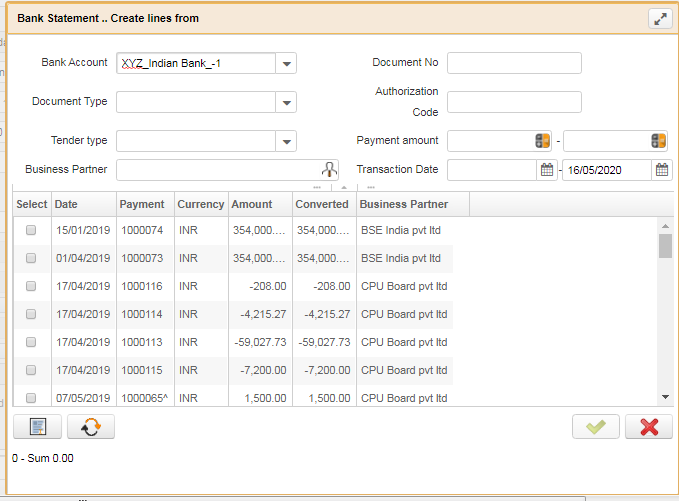This screenshot has width=679, height=501.
Task: Click the converted value -59,027.73
Action: pyautogui.click(x=324, y=343)
